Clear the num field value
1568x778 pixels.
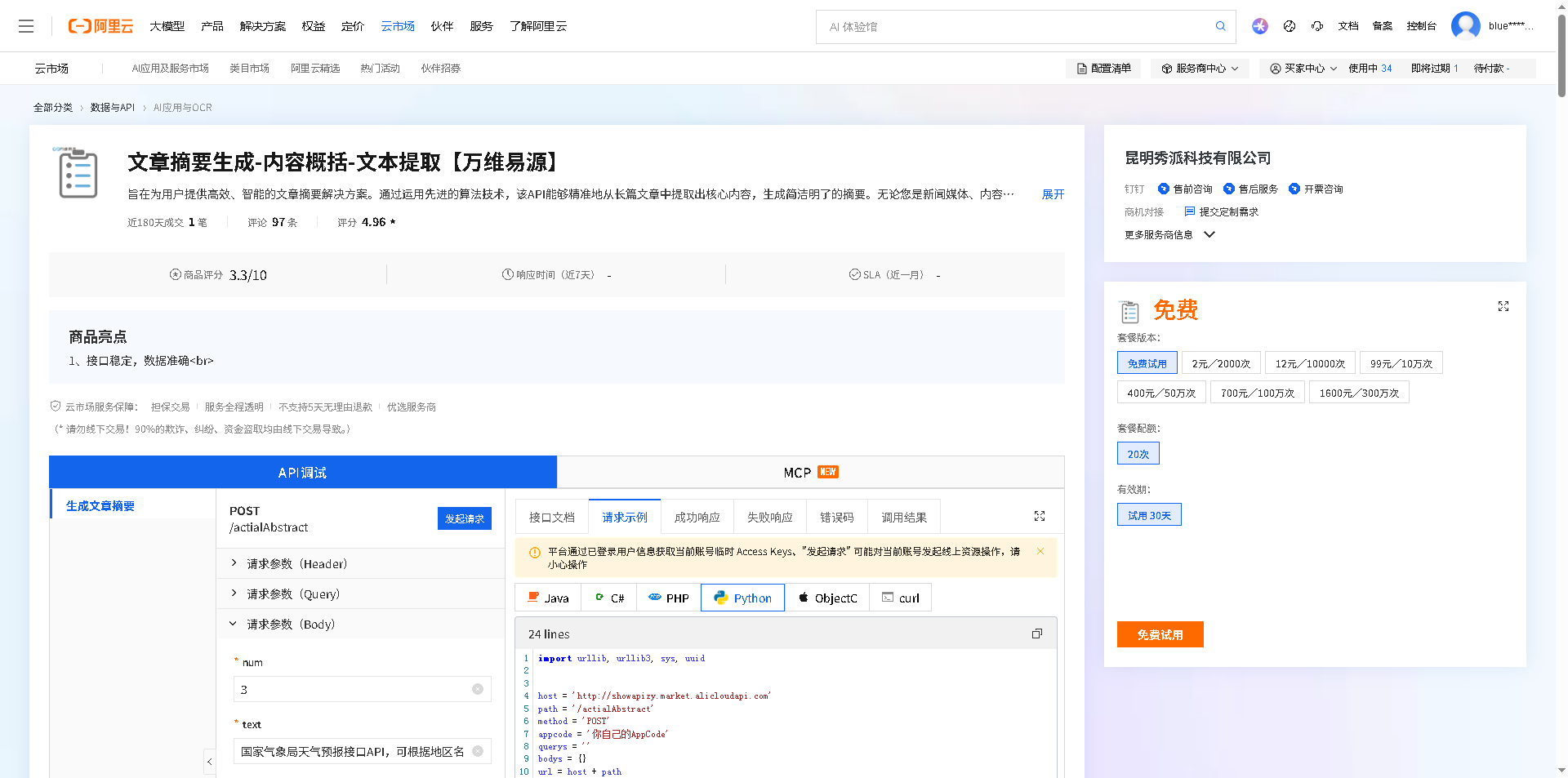click(x=478, y=689)
